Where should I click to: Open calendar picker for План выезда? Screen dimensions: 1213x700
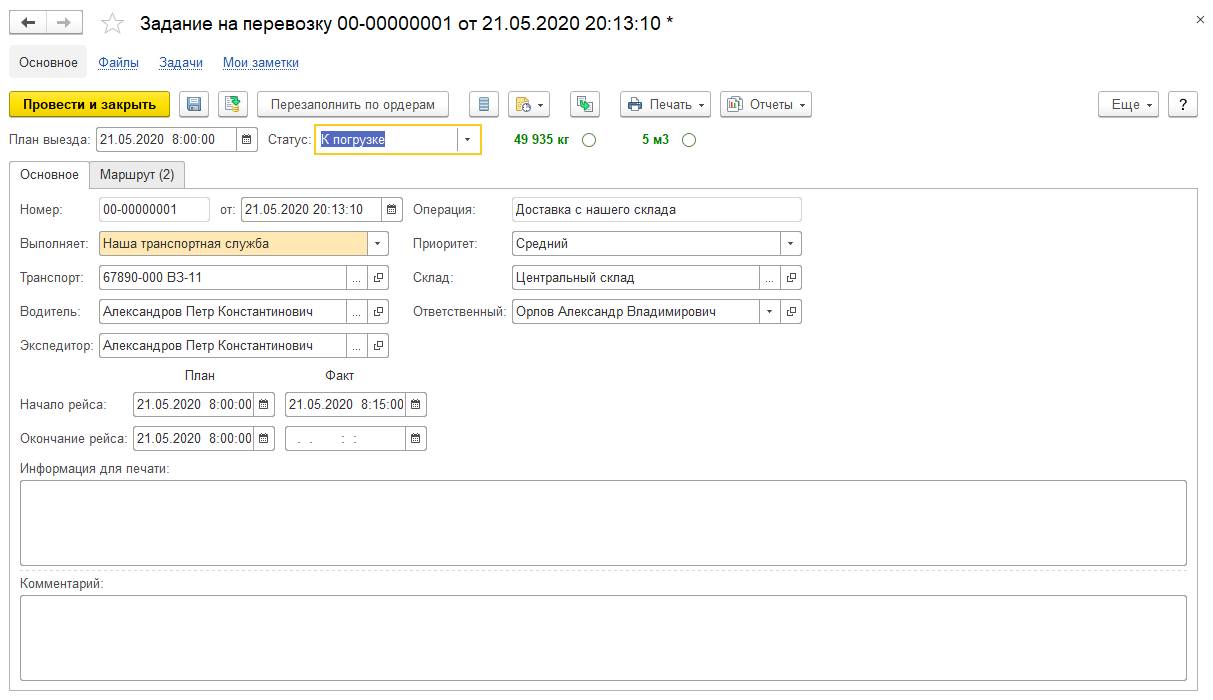pyautogui.click(x=247, y=140)
